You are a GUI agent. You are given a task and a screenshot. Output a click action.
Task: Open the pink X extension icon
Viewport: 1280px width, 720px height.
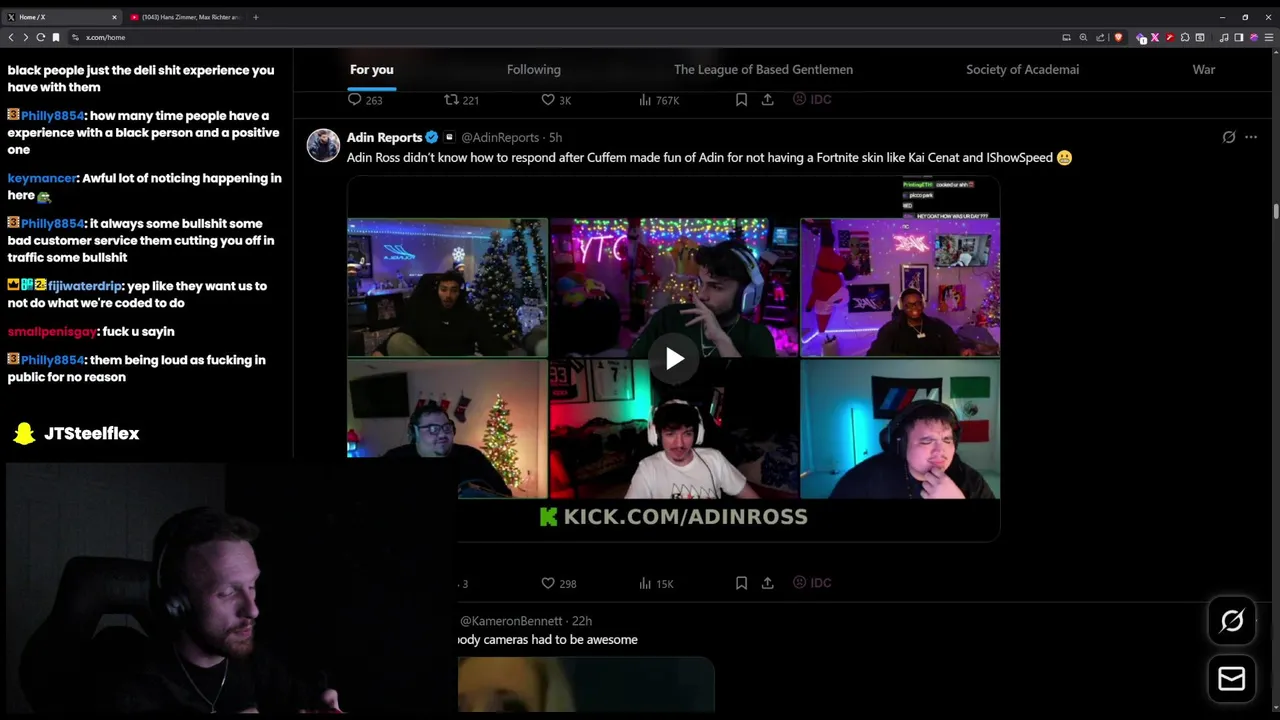pos(1154,37)
